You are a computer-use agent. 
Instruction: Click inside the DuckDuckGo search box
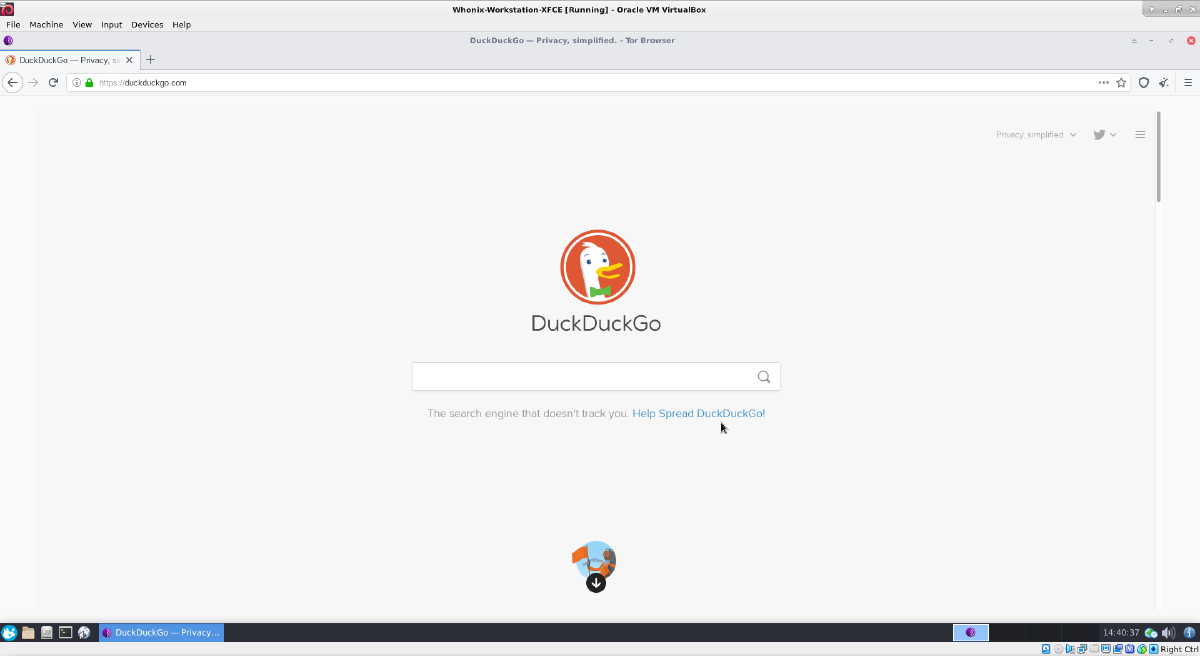[x=582, y=377]
